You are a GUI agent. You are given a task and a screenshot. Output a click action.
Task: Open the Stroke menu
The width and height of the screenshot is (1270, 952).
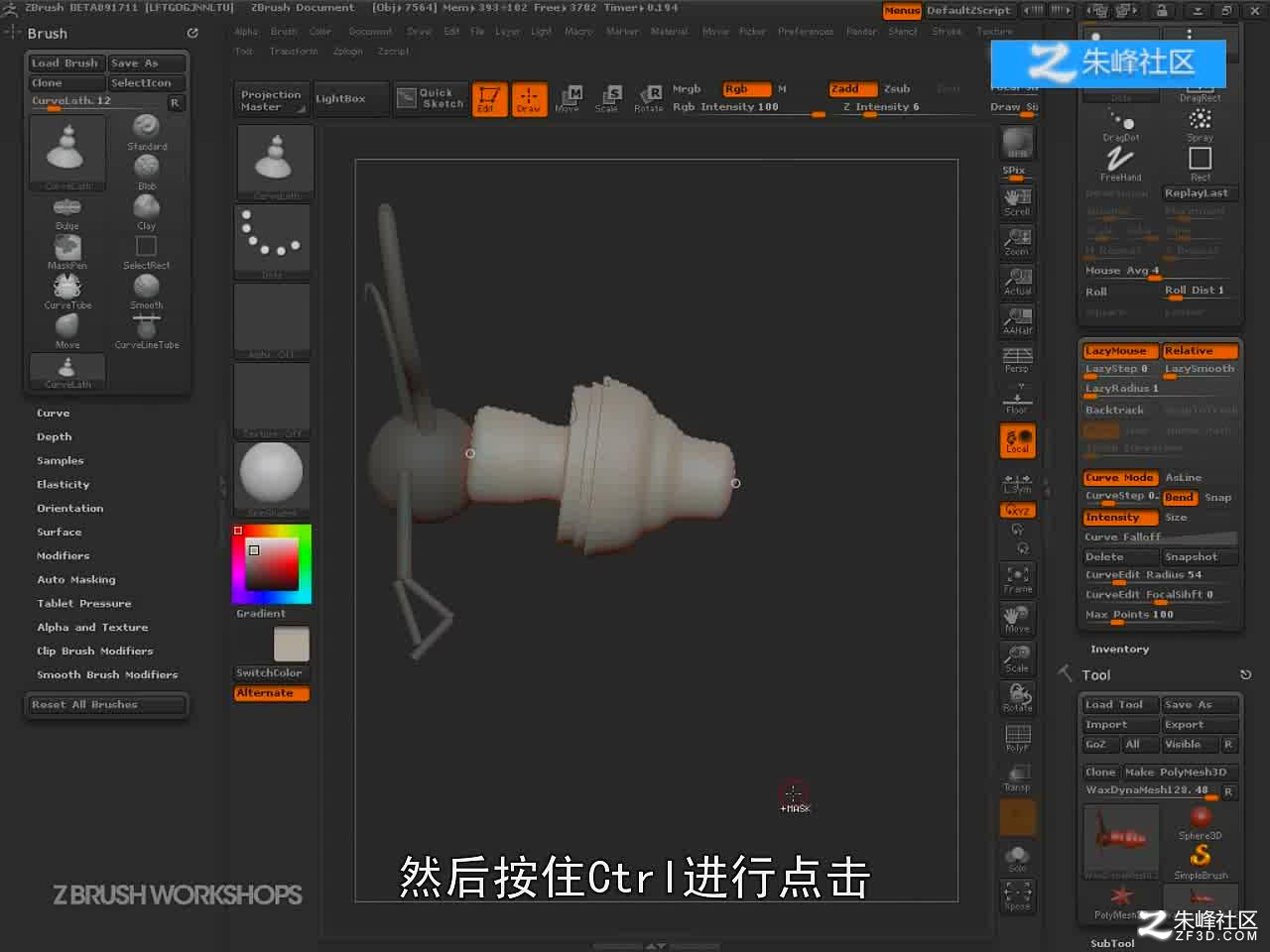(948, 32)
